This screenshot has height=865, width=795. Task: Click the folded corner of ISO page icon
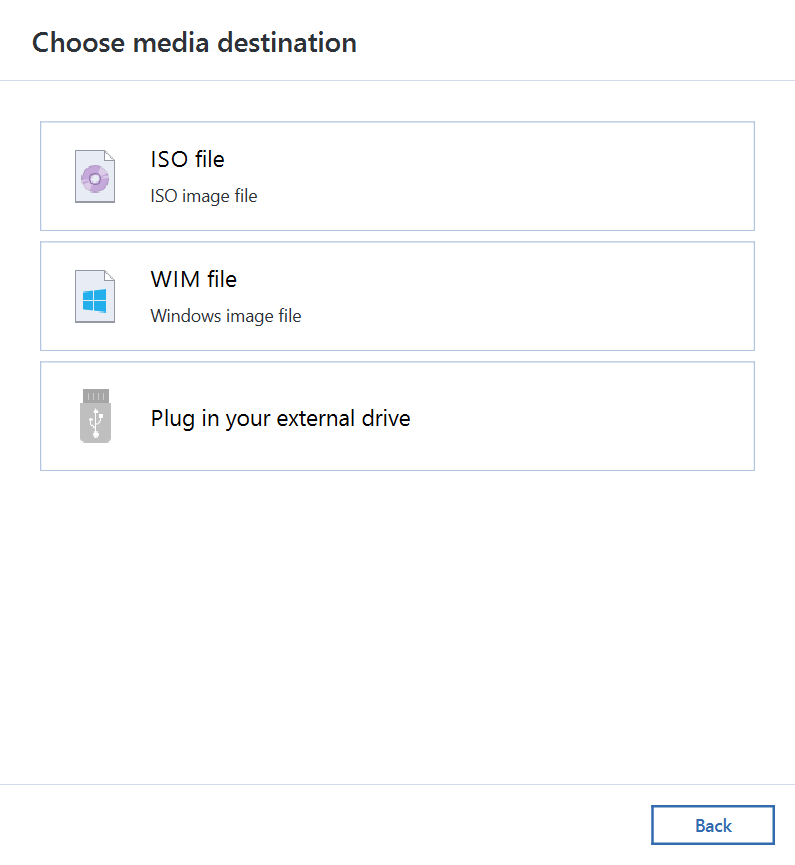point(109,156)
